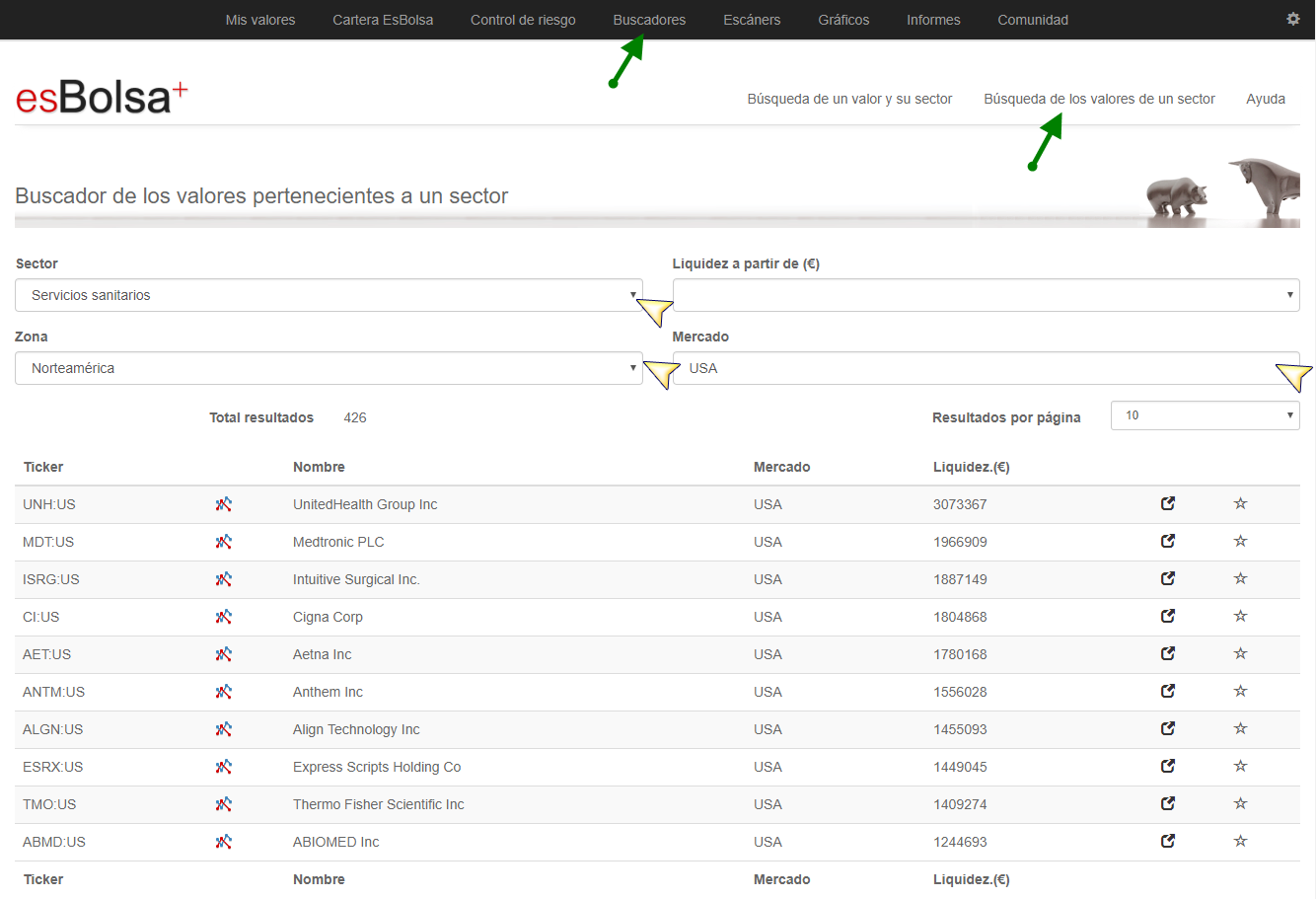
Task: Open the Ayuda link
Action: click(1266, 99)
